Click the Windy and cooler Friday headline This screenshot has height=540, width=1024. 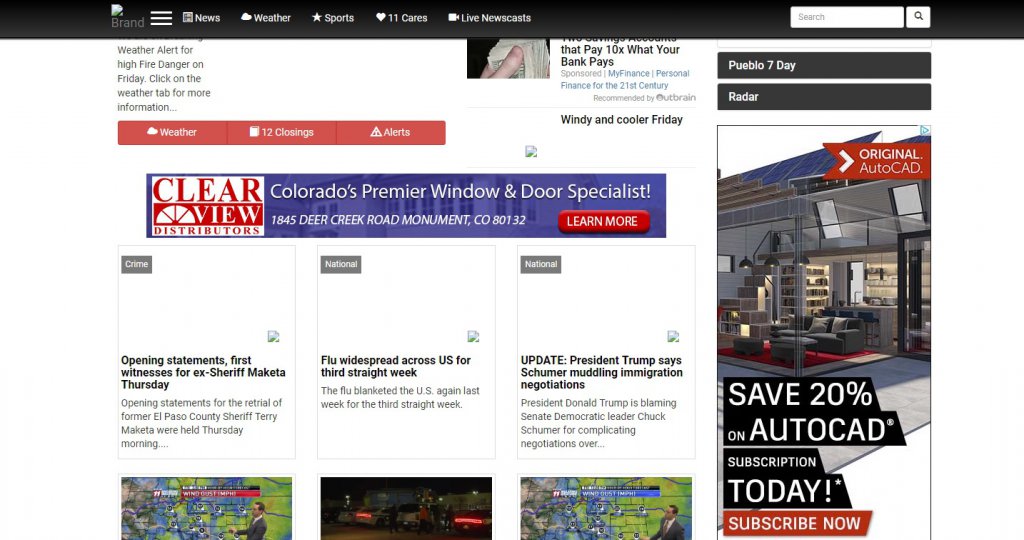pos(621,120)
